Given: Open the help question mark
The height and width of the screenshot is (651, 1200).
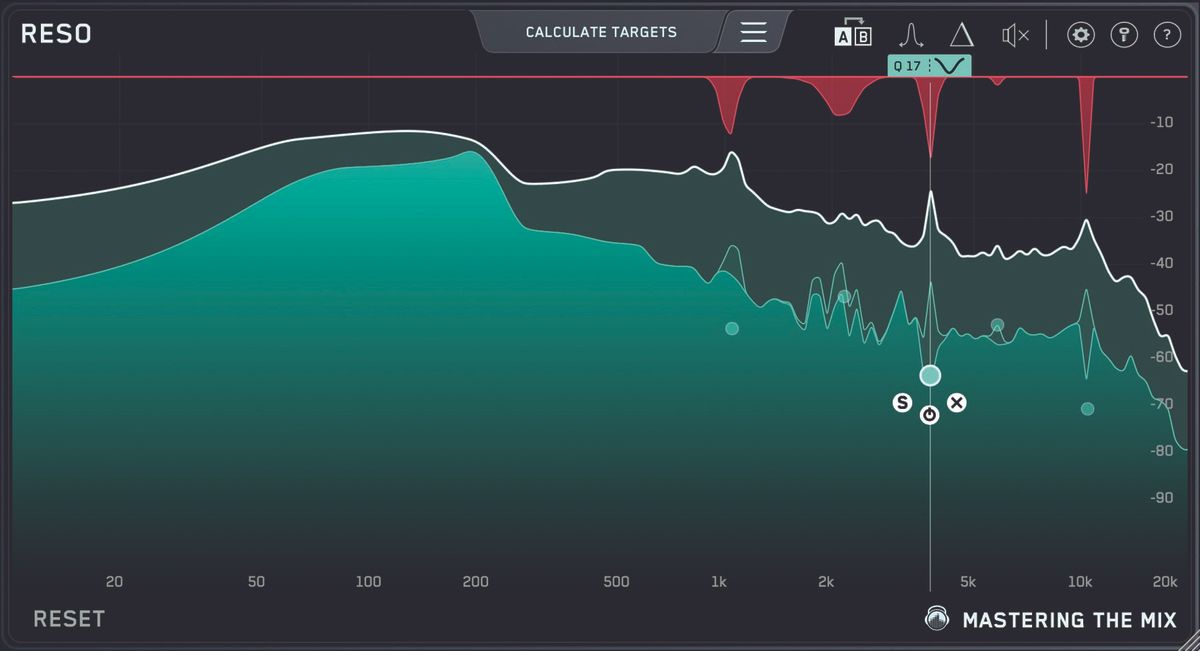Looking at the screenshot, I should (1168, 33).
